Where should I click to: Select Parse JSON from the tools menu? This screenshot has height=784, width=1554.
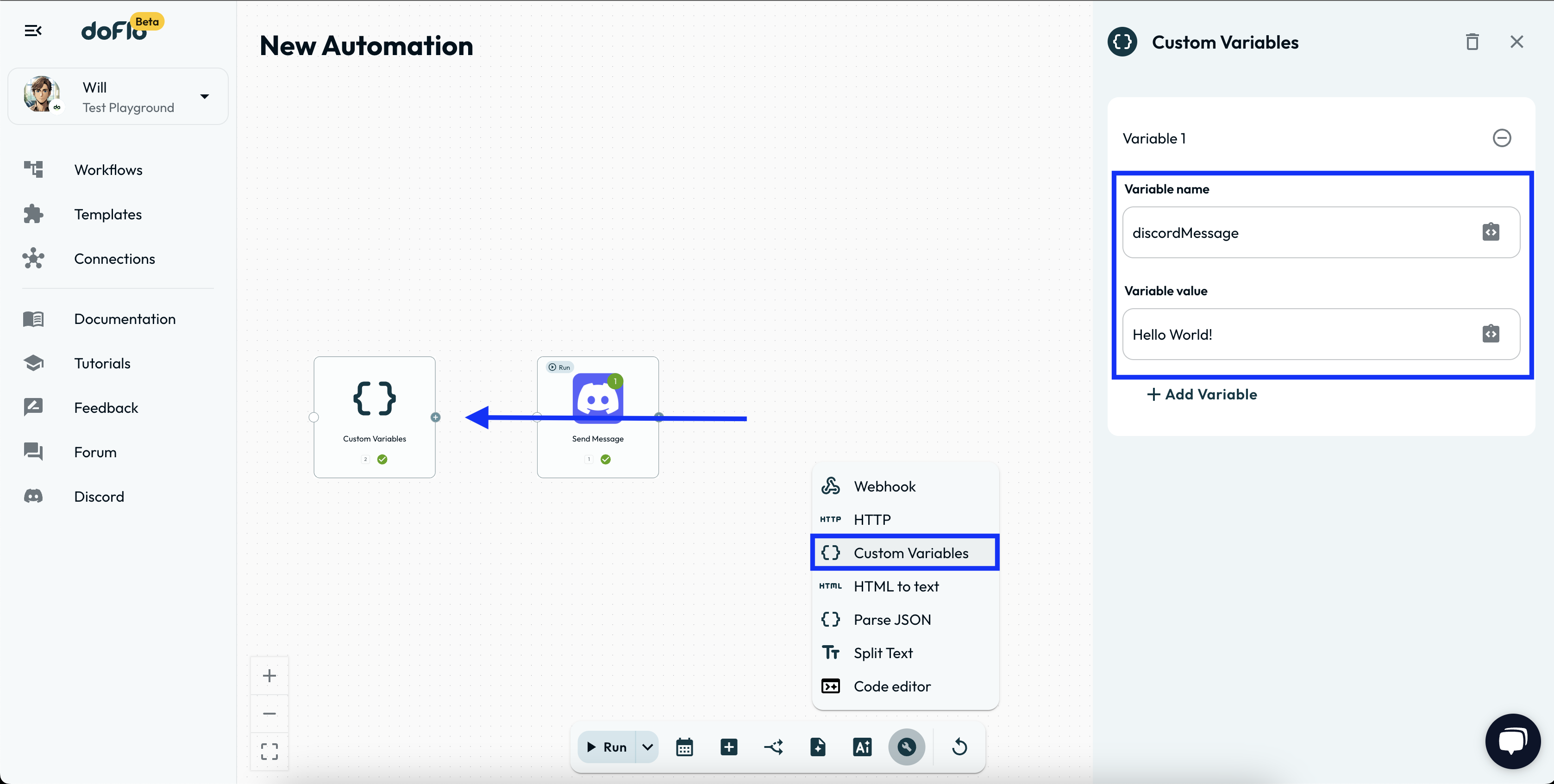coord(892,619)
